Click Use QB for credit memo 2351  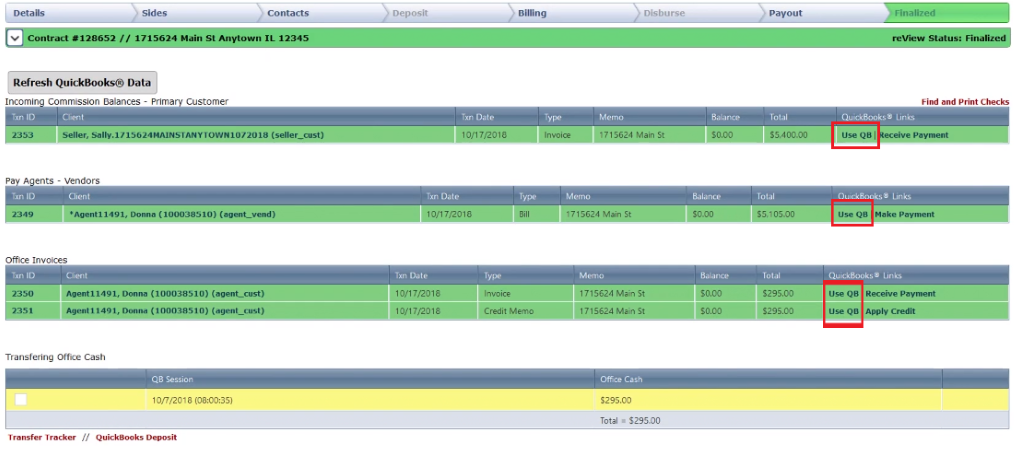coord(843,311)
